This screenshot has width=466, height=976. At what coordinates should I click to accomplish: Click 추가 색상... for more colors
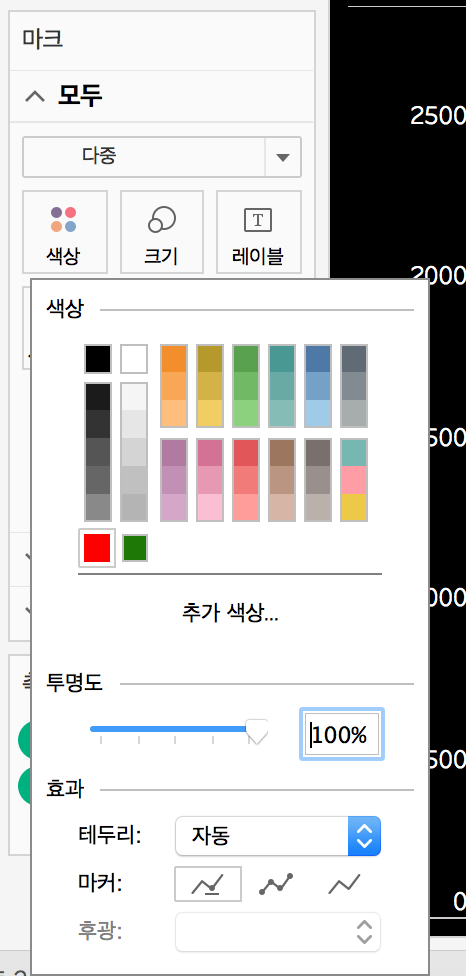(x=230, y=614)
